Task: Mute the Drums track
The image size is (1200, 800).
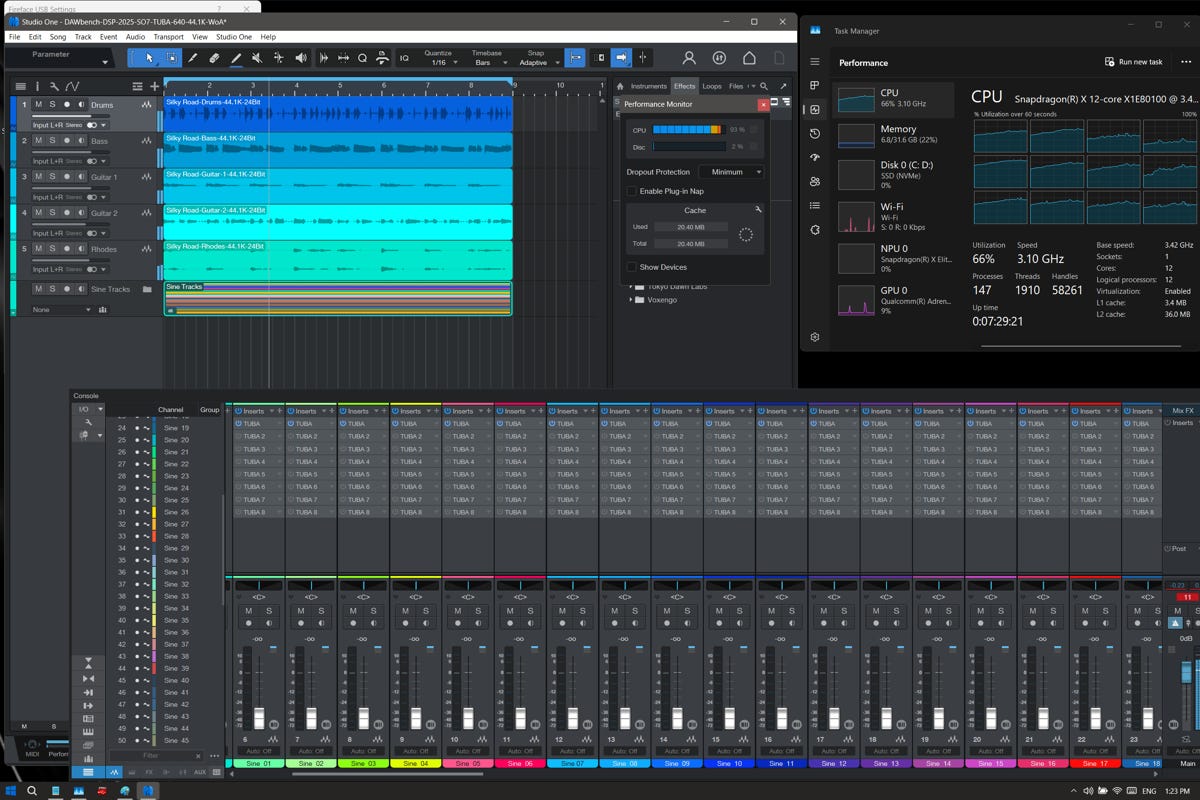Action: (x=39, y=104)
